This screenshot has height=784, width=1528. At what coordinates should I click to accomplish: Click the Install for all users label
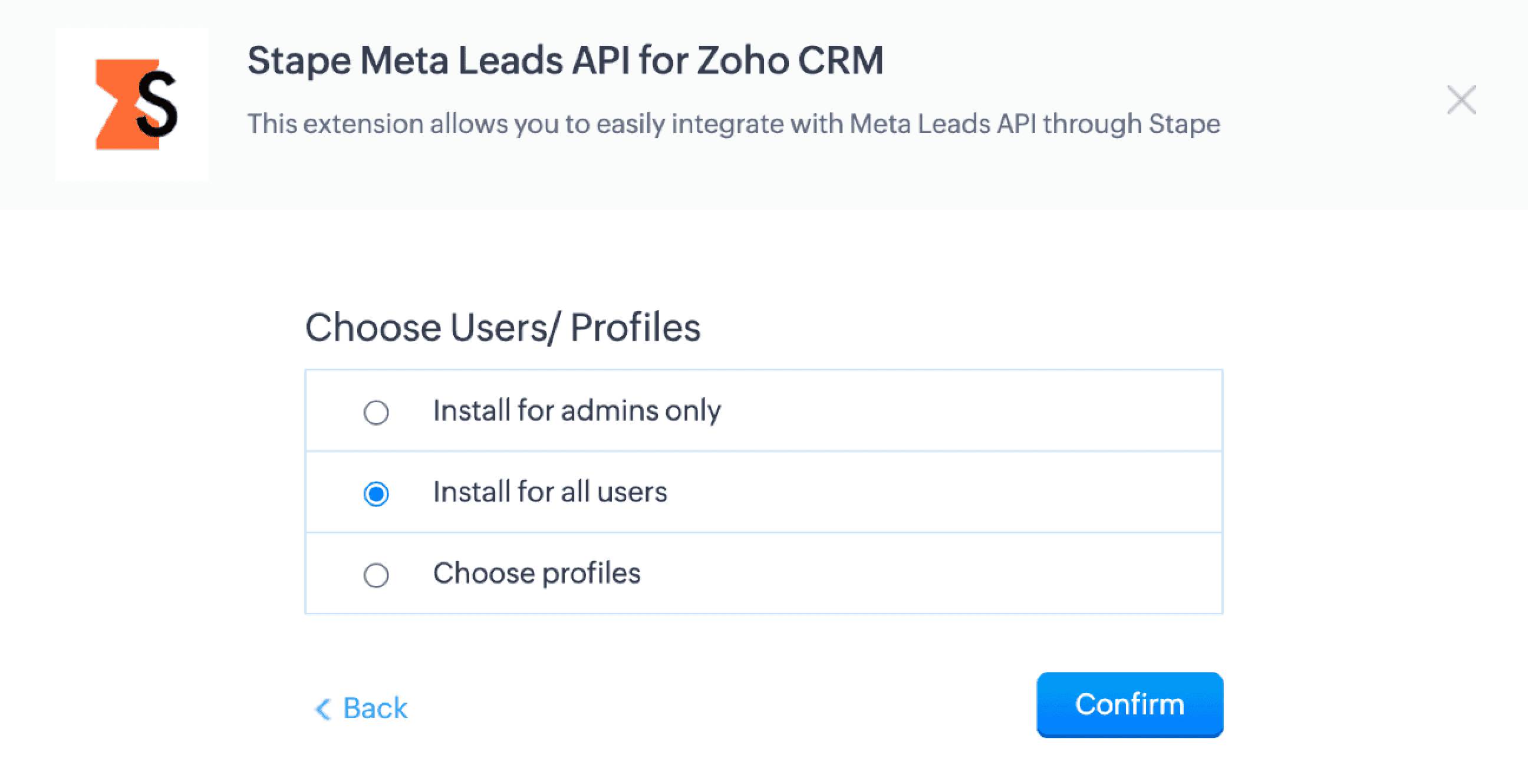(550, 492)
